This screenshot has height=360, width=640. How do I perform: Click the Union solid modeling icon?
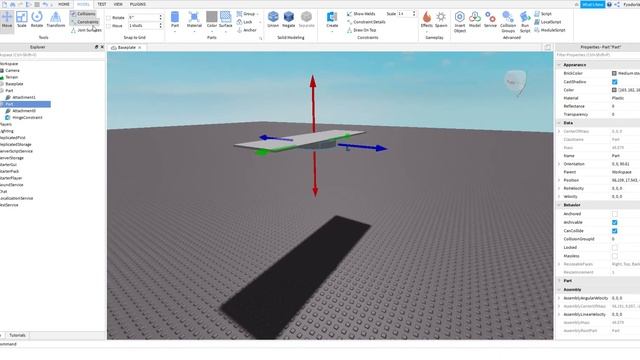(x=273, y=19)
